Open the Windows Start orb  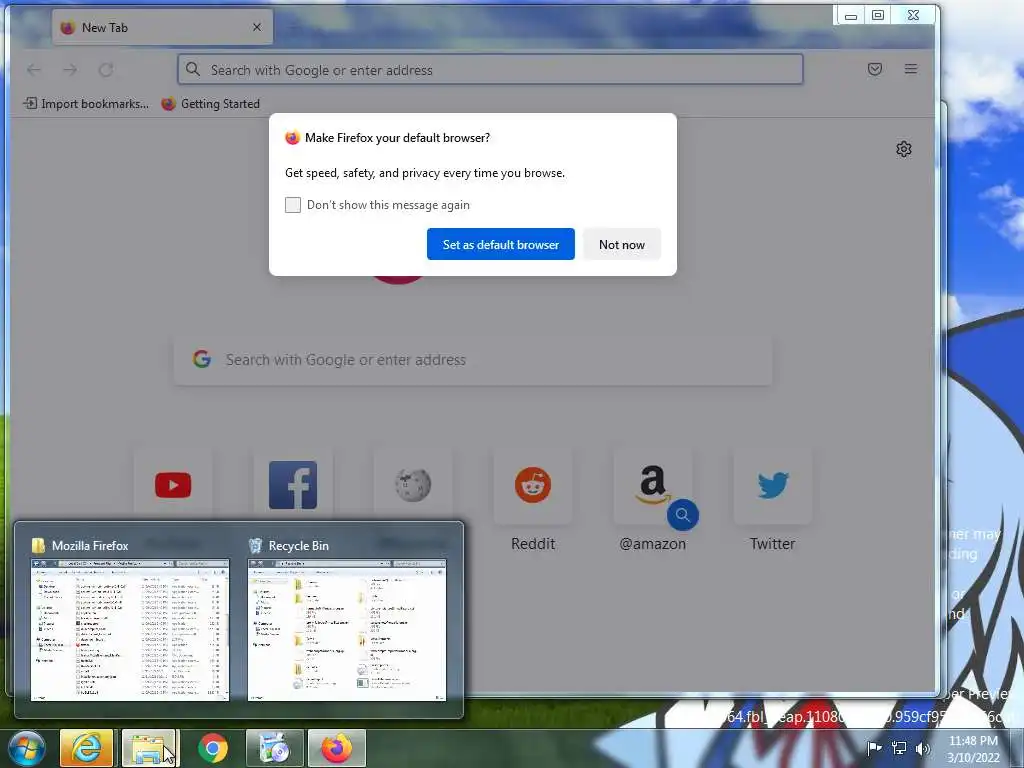point(27,748)
